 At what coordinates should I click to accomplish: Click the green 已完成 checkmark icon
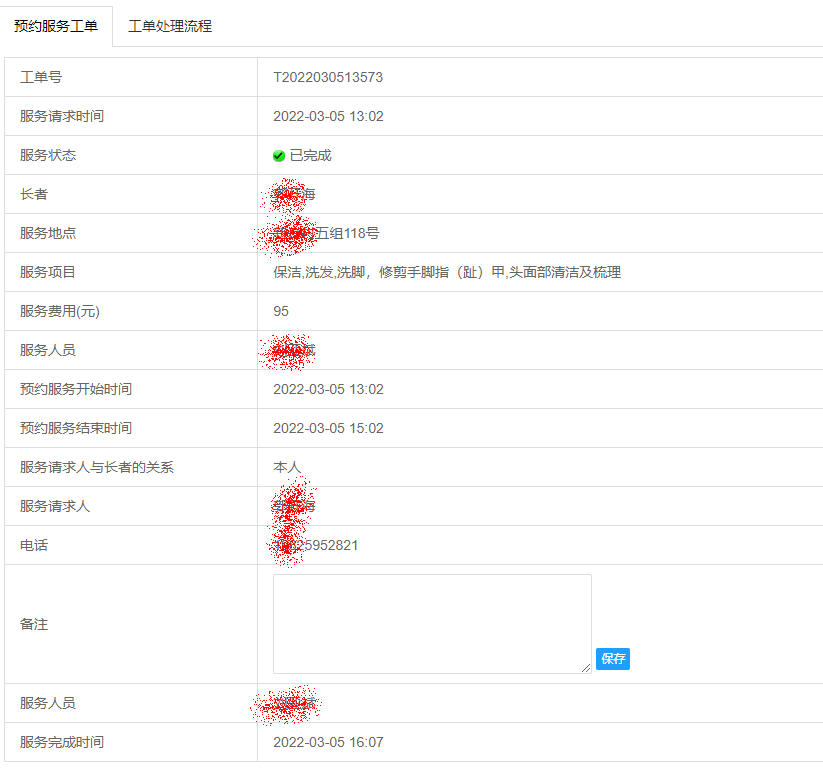[279, 156]
